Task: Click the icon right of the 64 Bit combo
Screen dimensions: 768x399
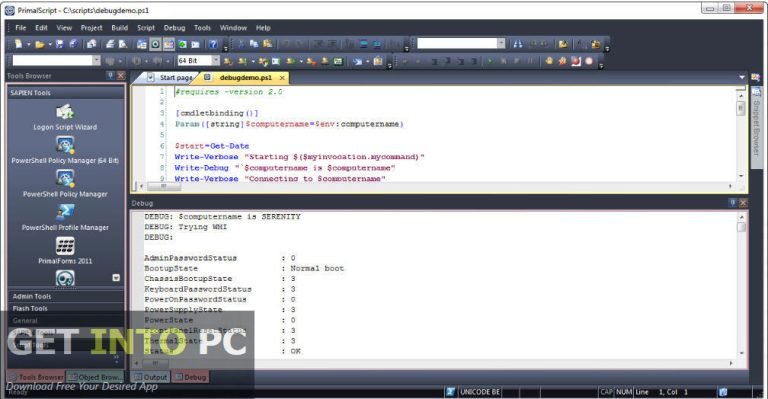Action: pos(228,61)
